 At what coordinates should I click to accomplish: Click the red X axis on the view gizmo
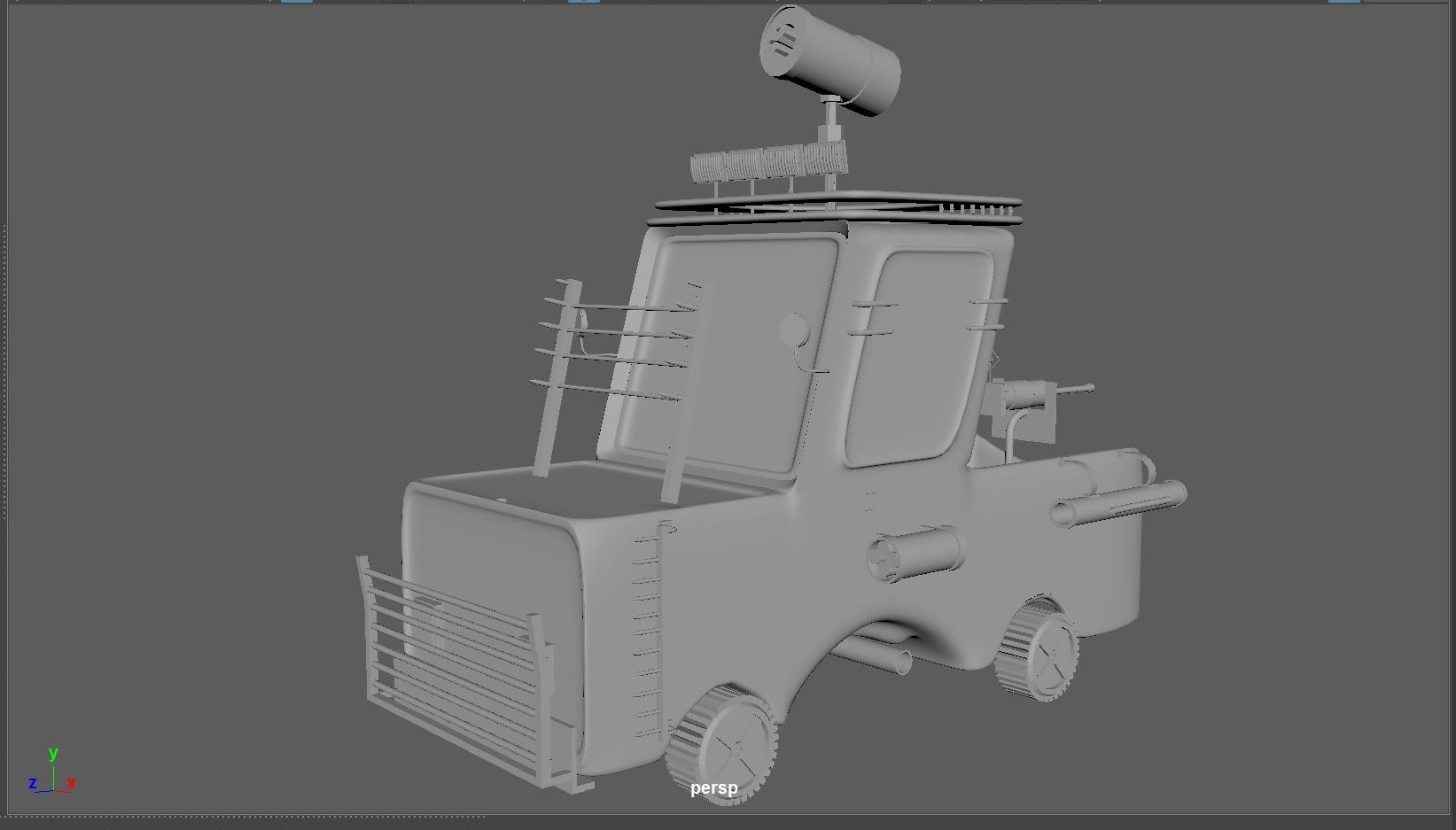click(x=69, y=783)
